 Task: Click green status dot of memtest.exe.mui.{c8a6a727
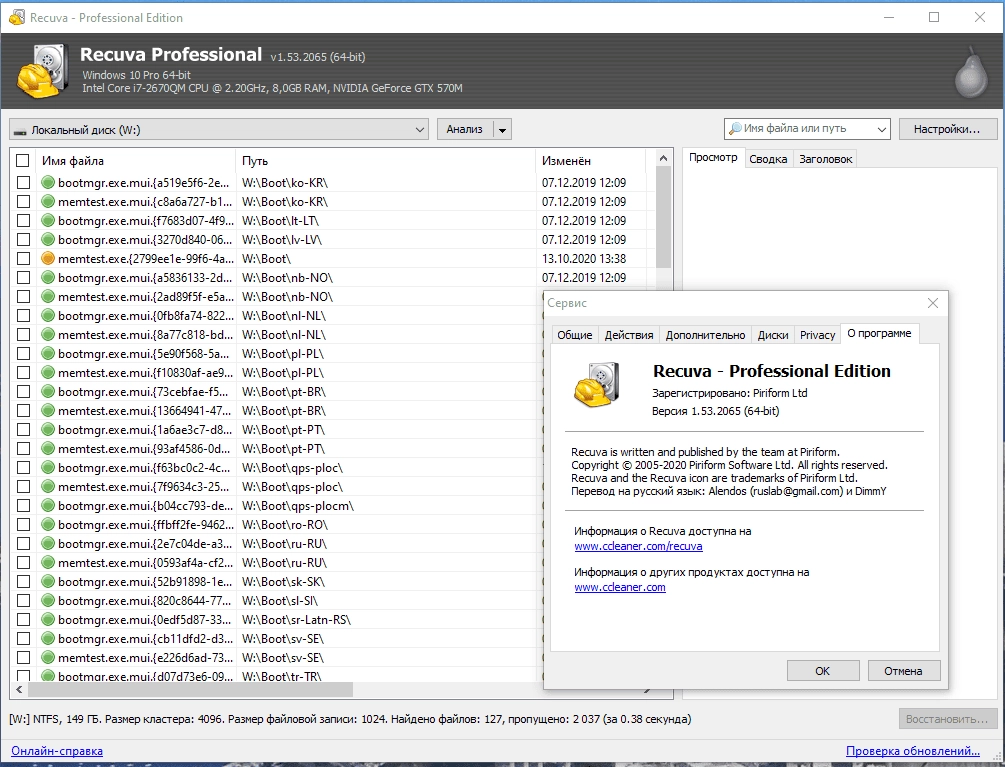[x=47, y=201]
